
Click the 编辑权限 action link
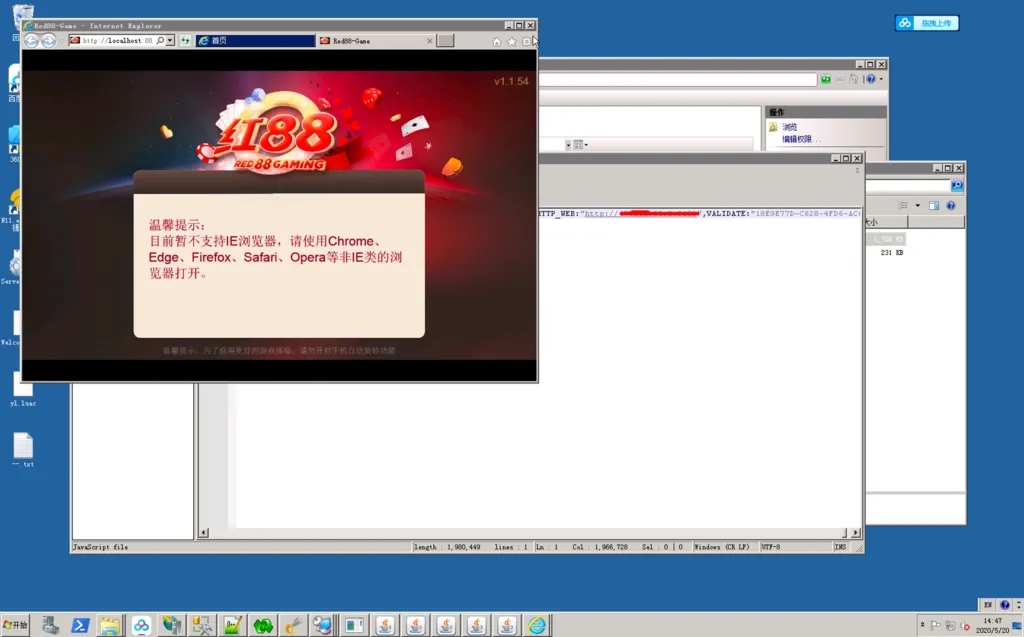pyautogui.click(x=796, y=139)
